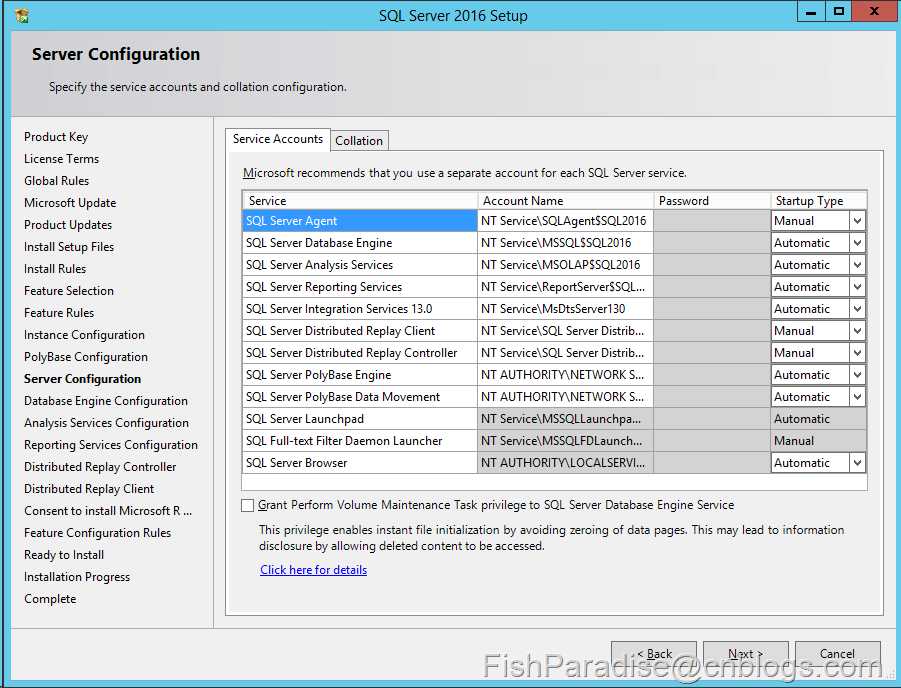Click Database Engine Configuration step in sidebar
Screen dimensions: 901x688
(x=106, y=401)
